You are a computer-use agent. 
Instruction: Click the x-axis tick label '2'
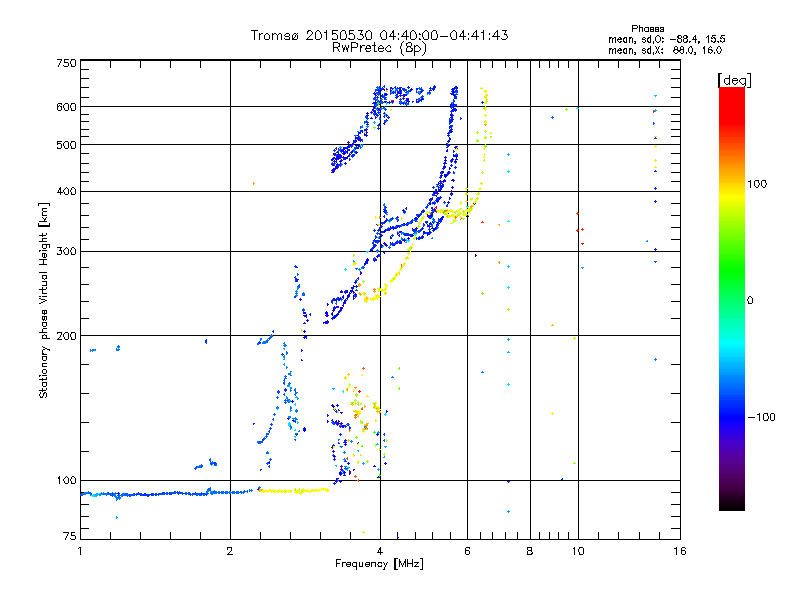pyautogui.click(x=230, y=551)
